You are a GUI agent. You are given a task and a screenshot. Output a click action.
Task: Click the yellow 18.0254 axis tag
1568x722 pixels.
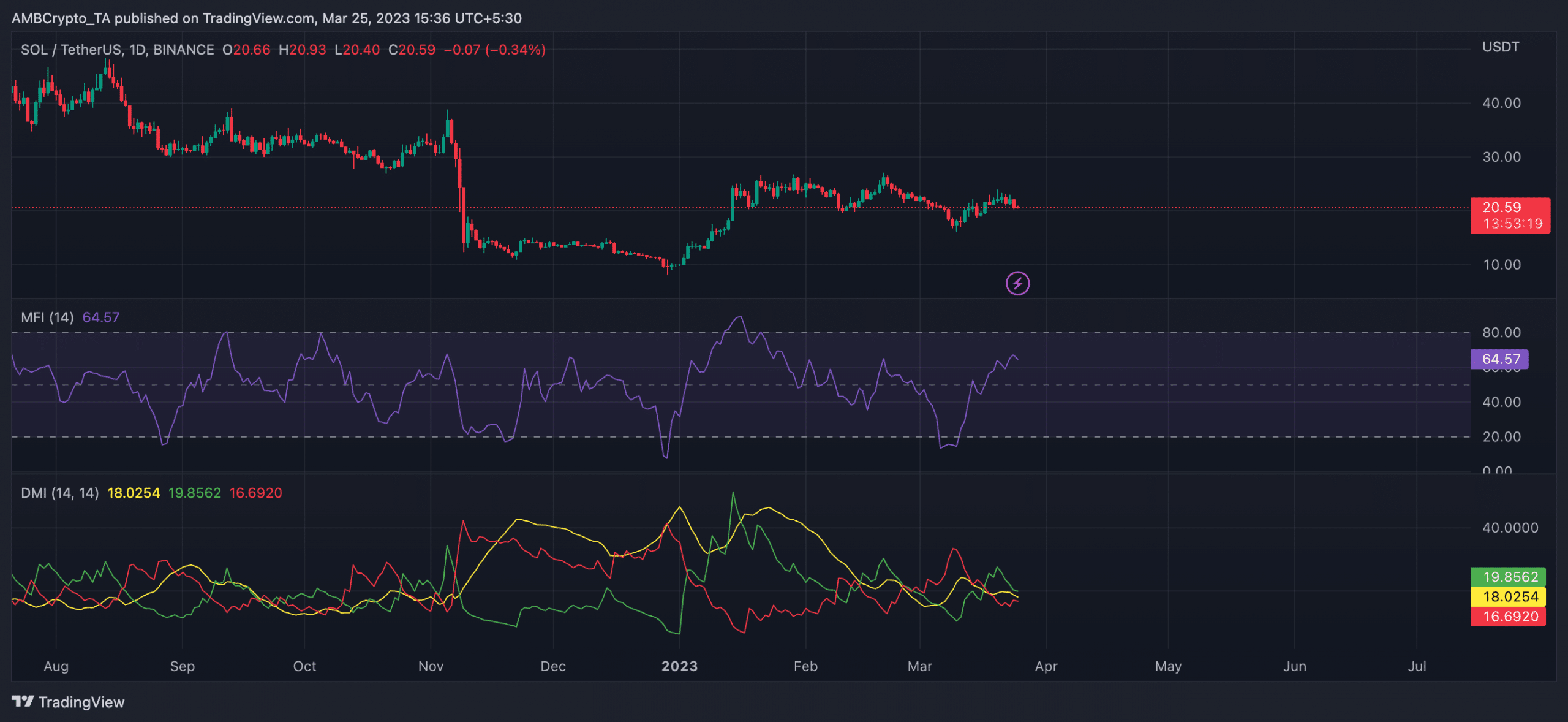click(x=1508, y=596)
